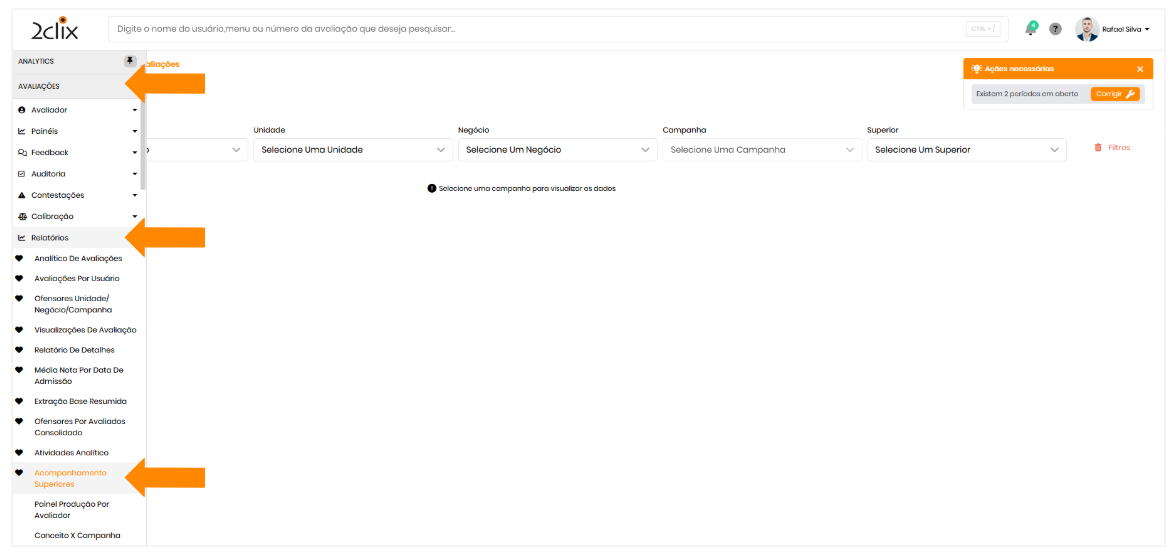Click the help question mark icon
Screen dimensions: 1172x559
pyautogui.click(x=1055, y=29)
